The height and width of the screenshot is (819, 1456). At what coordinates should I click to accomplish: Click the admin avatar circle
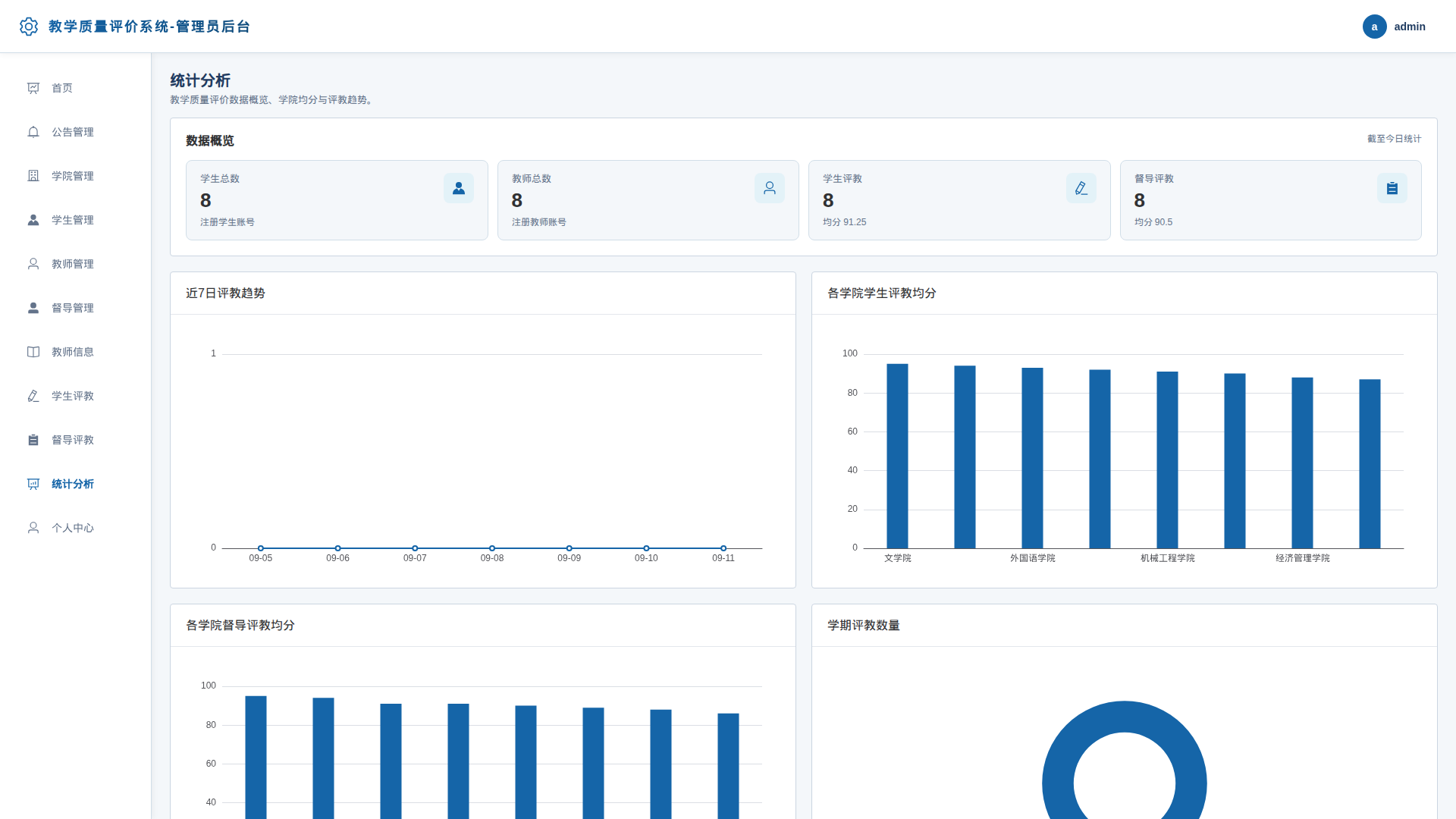pos(1374,27)
